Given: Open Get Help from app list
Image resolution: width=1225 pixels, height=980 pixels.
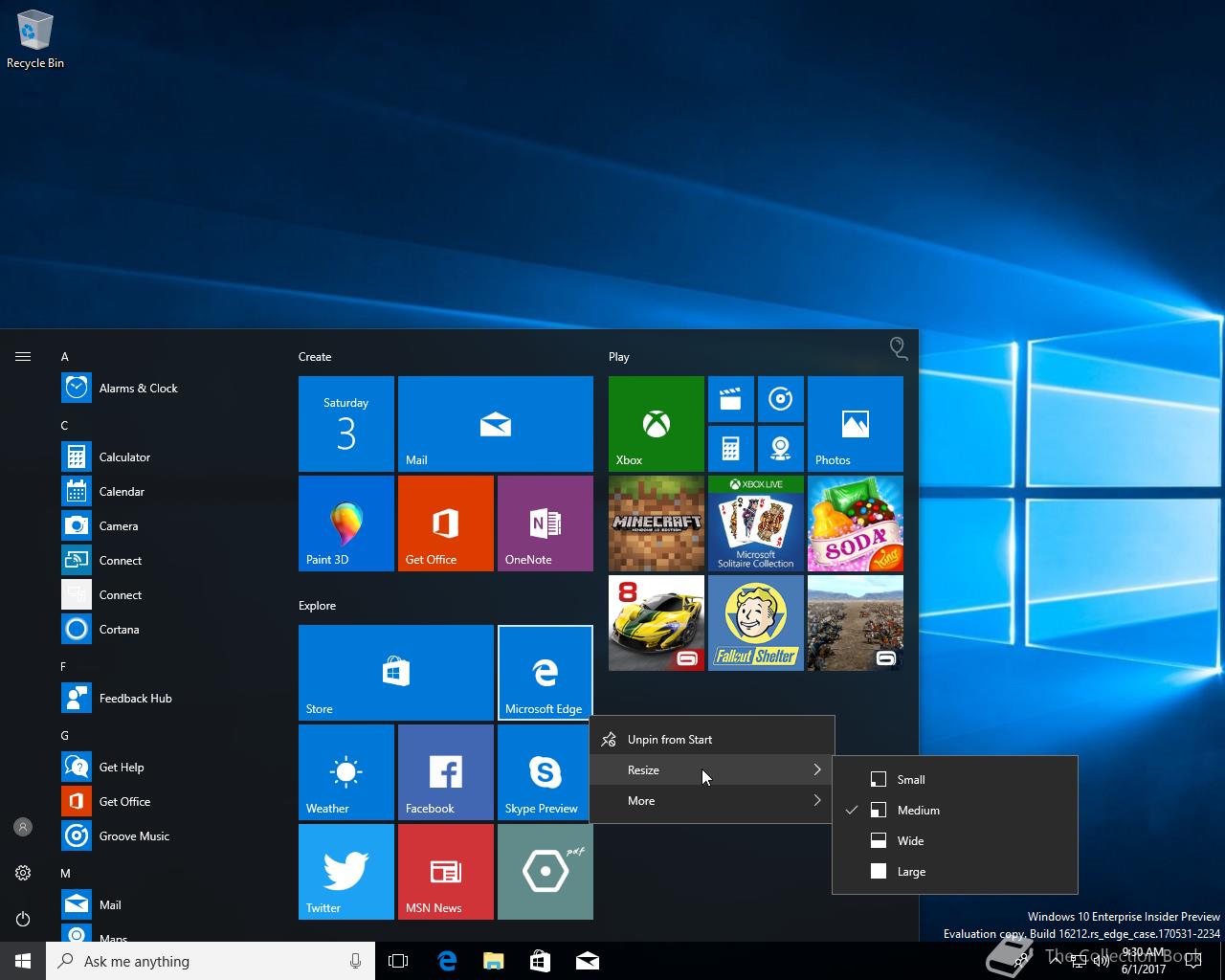Looking at the screenshot, I should [x=163, y=768].
